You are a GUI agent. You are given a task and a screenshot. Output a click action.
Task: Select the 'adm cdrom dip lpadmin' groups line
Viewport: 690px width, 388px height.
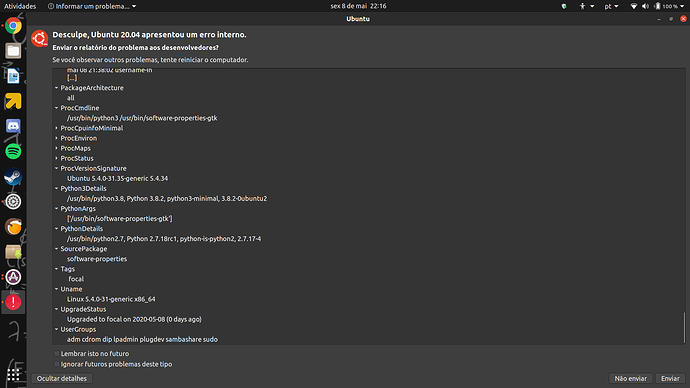coord(142,340)
